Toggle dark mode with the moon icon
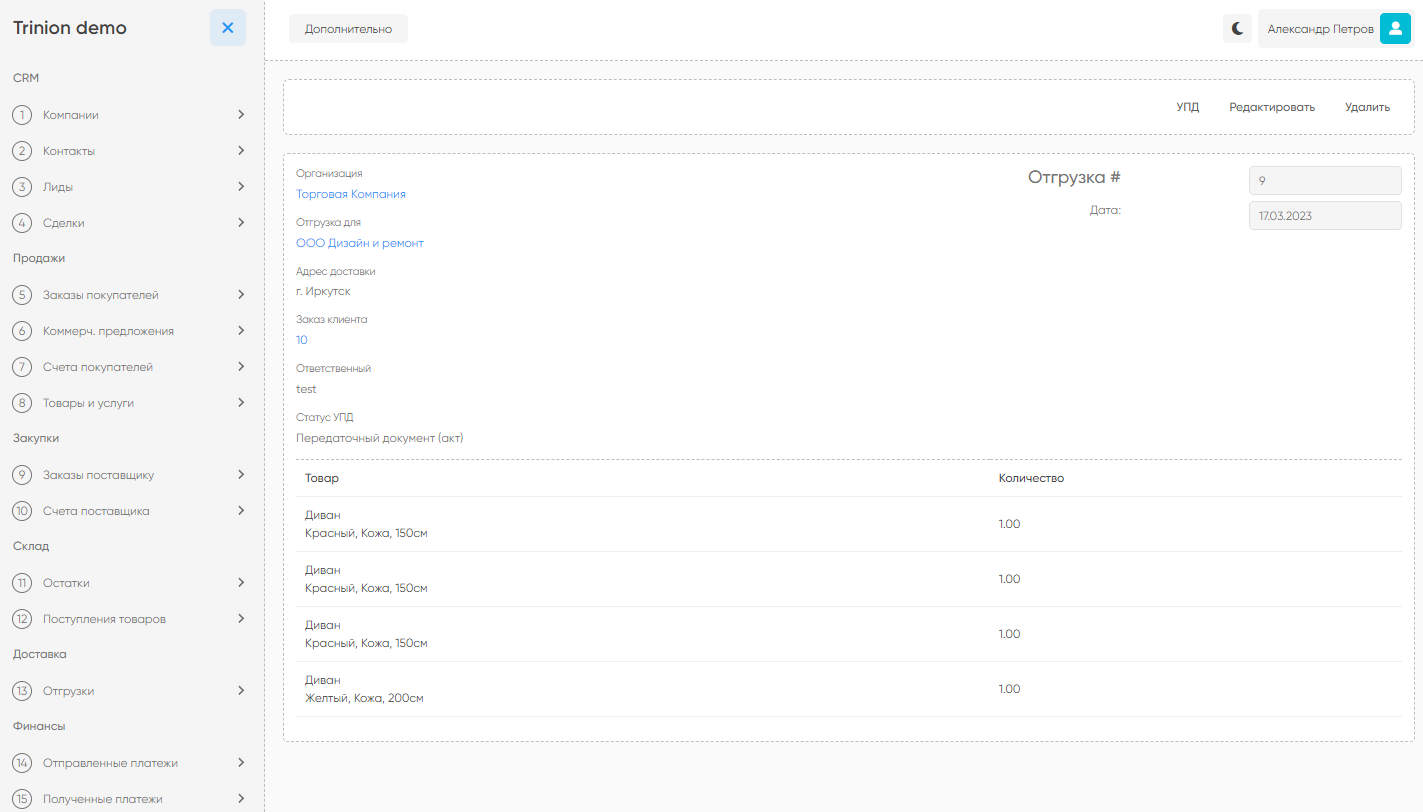 [x=1238, y=29]
